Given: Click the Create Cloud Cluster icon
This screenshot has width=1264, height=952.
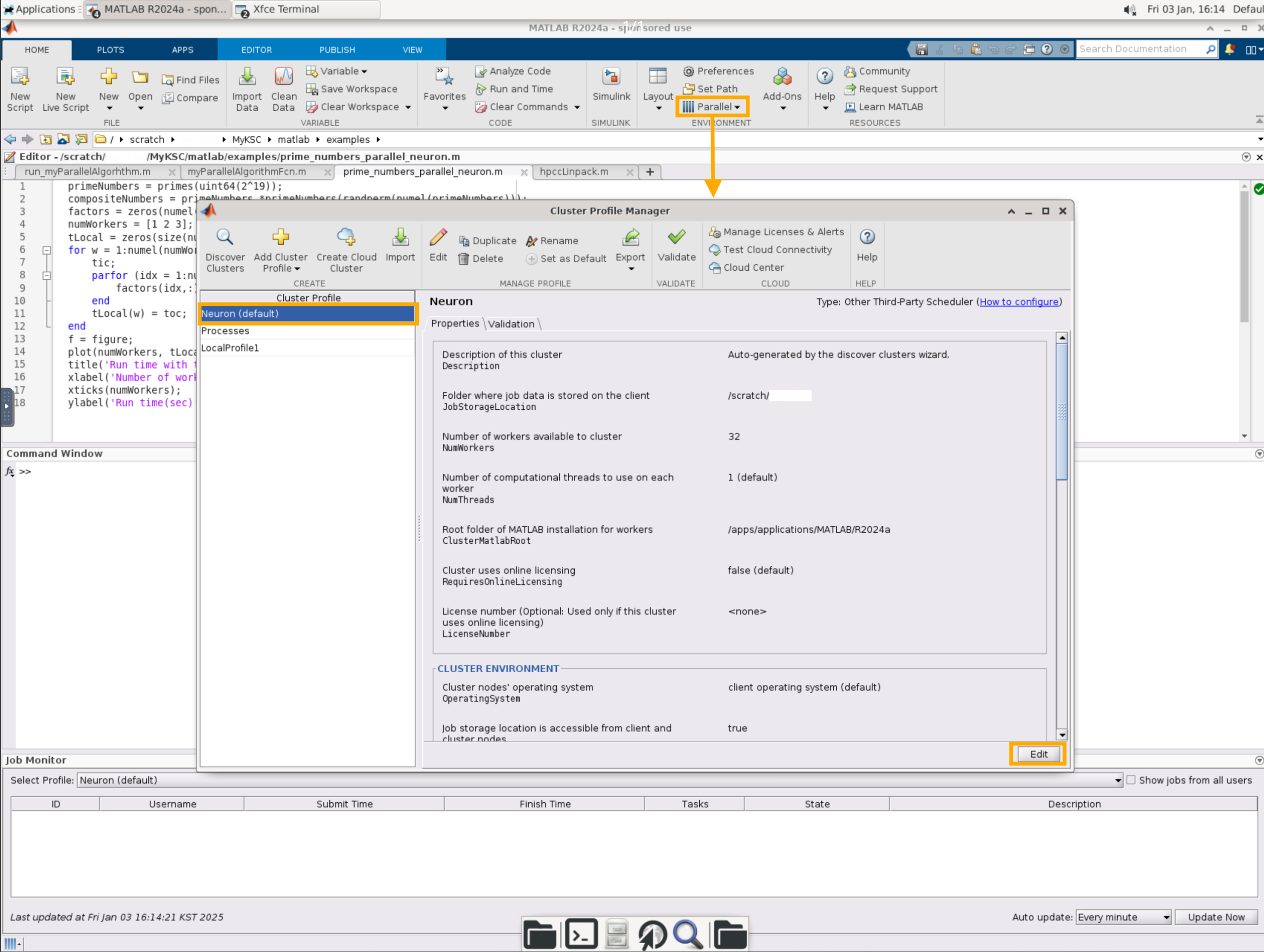Looking at the screenshot, I should (x=346, y=237).
